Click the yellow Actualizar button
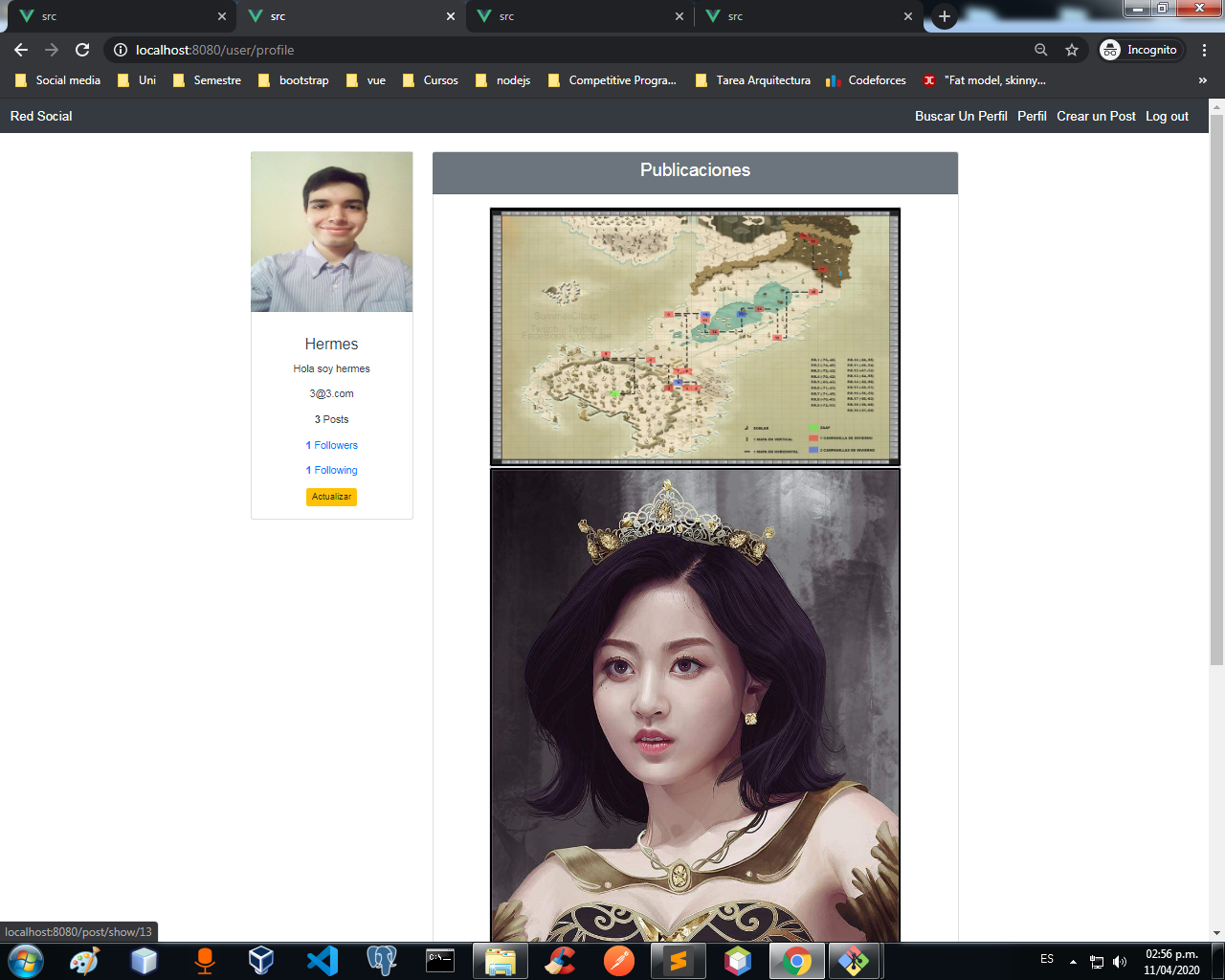Viewport: 1225px width, 980px height. pos(331,497)
